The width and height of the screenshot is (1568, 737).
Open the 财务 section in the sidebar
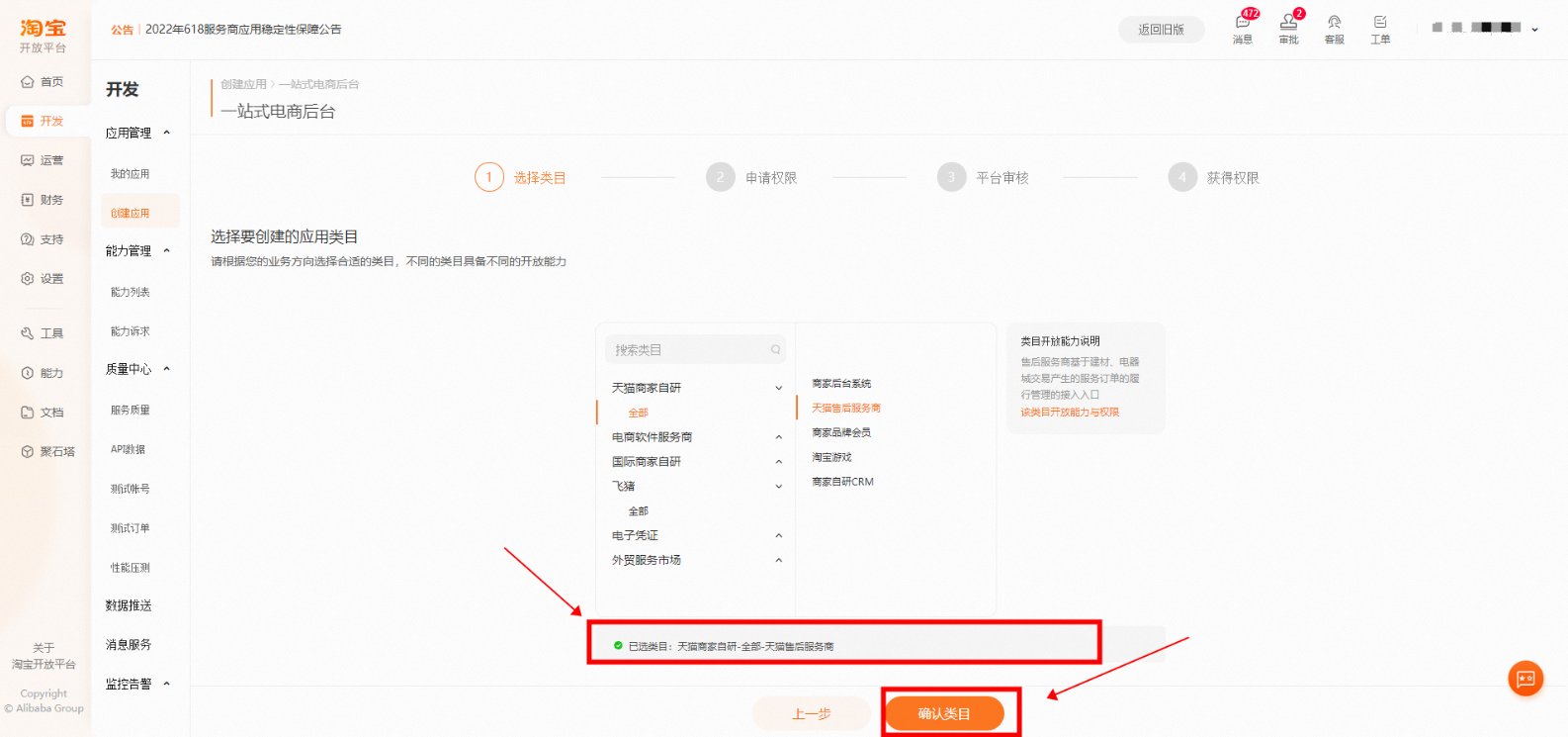click(43, 200)
